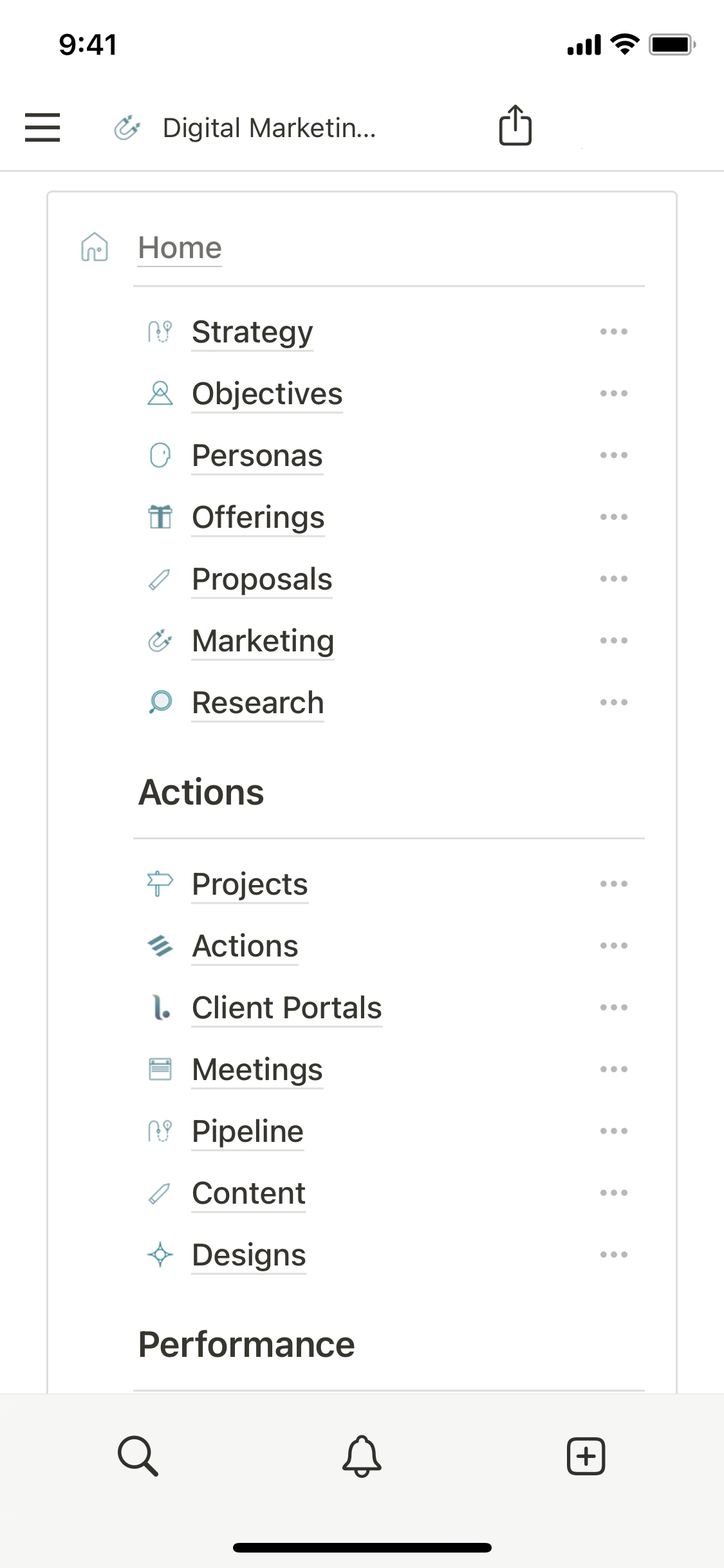The image size is (724, 1568).
Task: Open the Objectives page link
Action: tap(267, 393)
